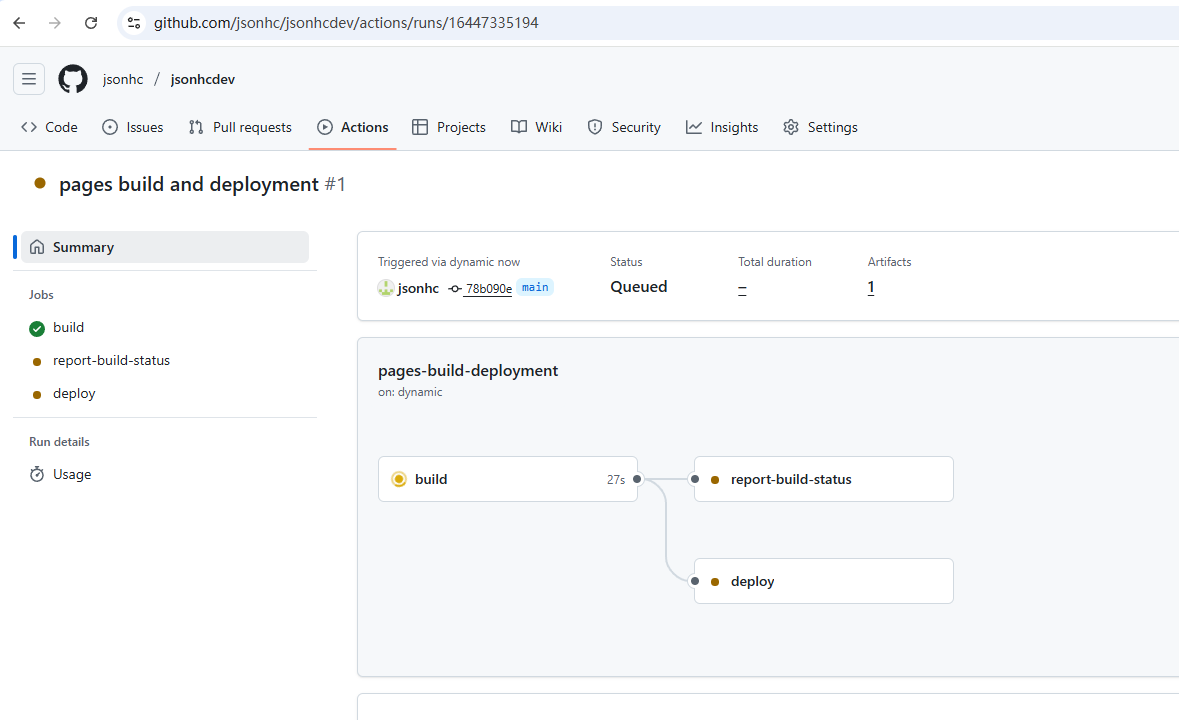Open the jsonhc username link in summary
The width and height of the screenshot is (1179, 720).
[x=418, y=288]
